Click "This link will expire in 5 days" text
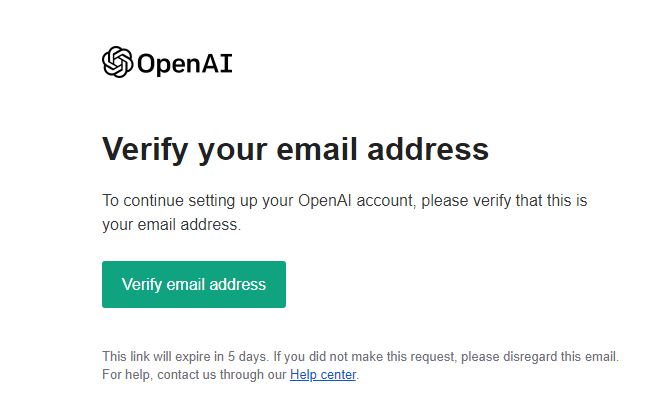 tap(183, 356)
